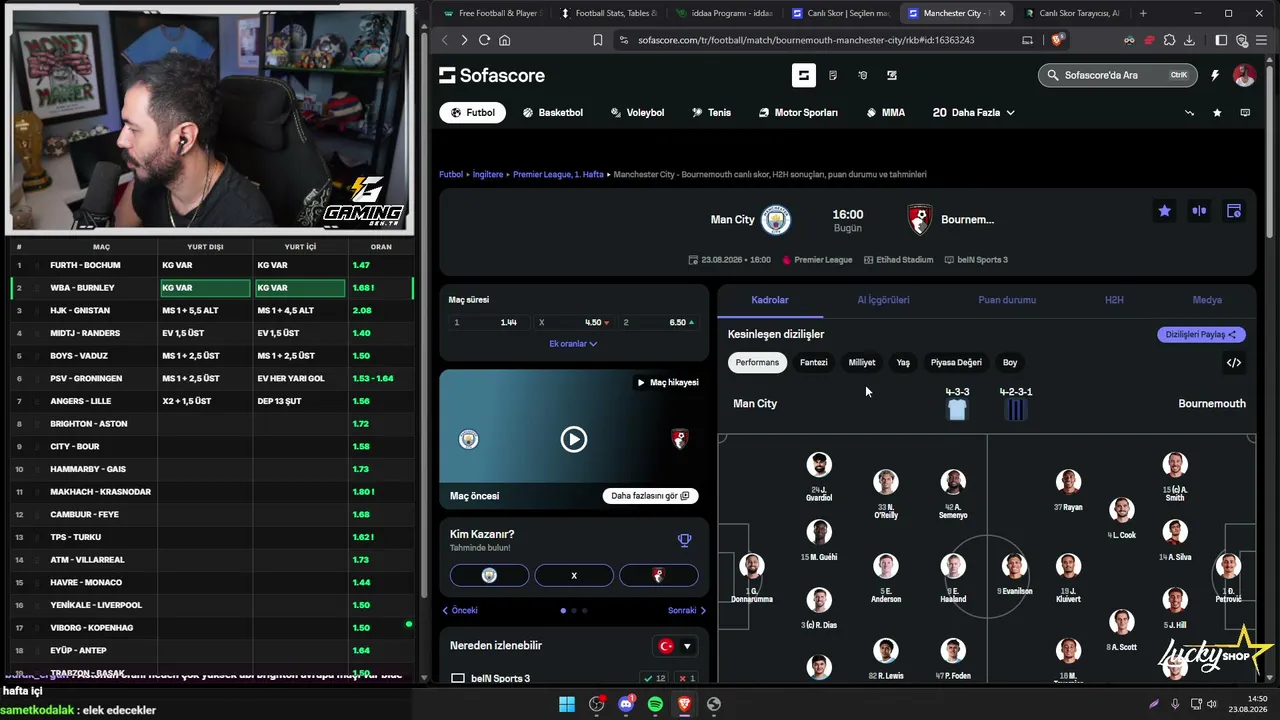Play the match preview video
1280x720 pixels.
[574, 439]
